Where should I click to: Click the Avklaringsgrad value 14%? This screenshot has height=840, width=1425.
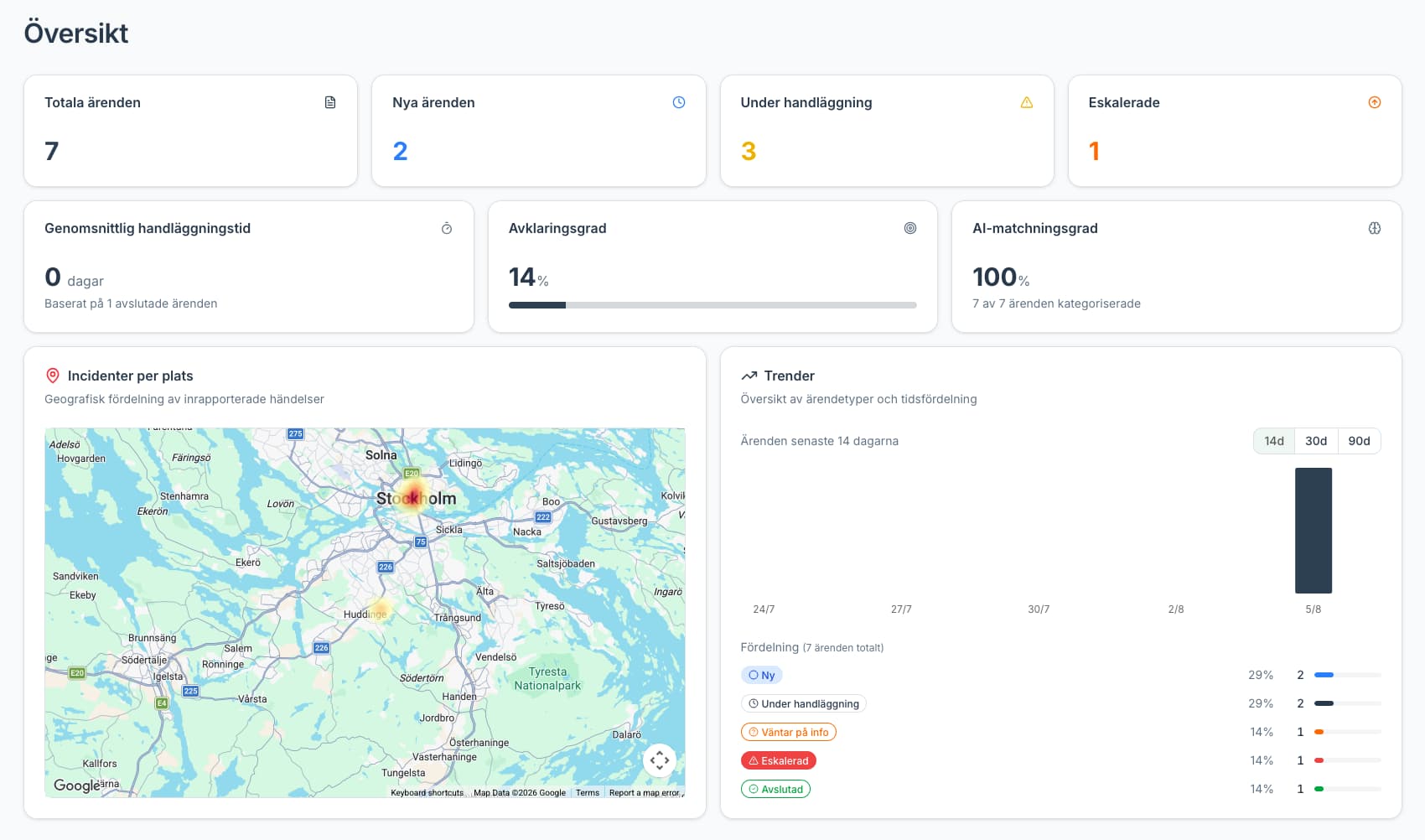(529, 277)
